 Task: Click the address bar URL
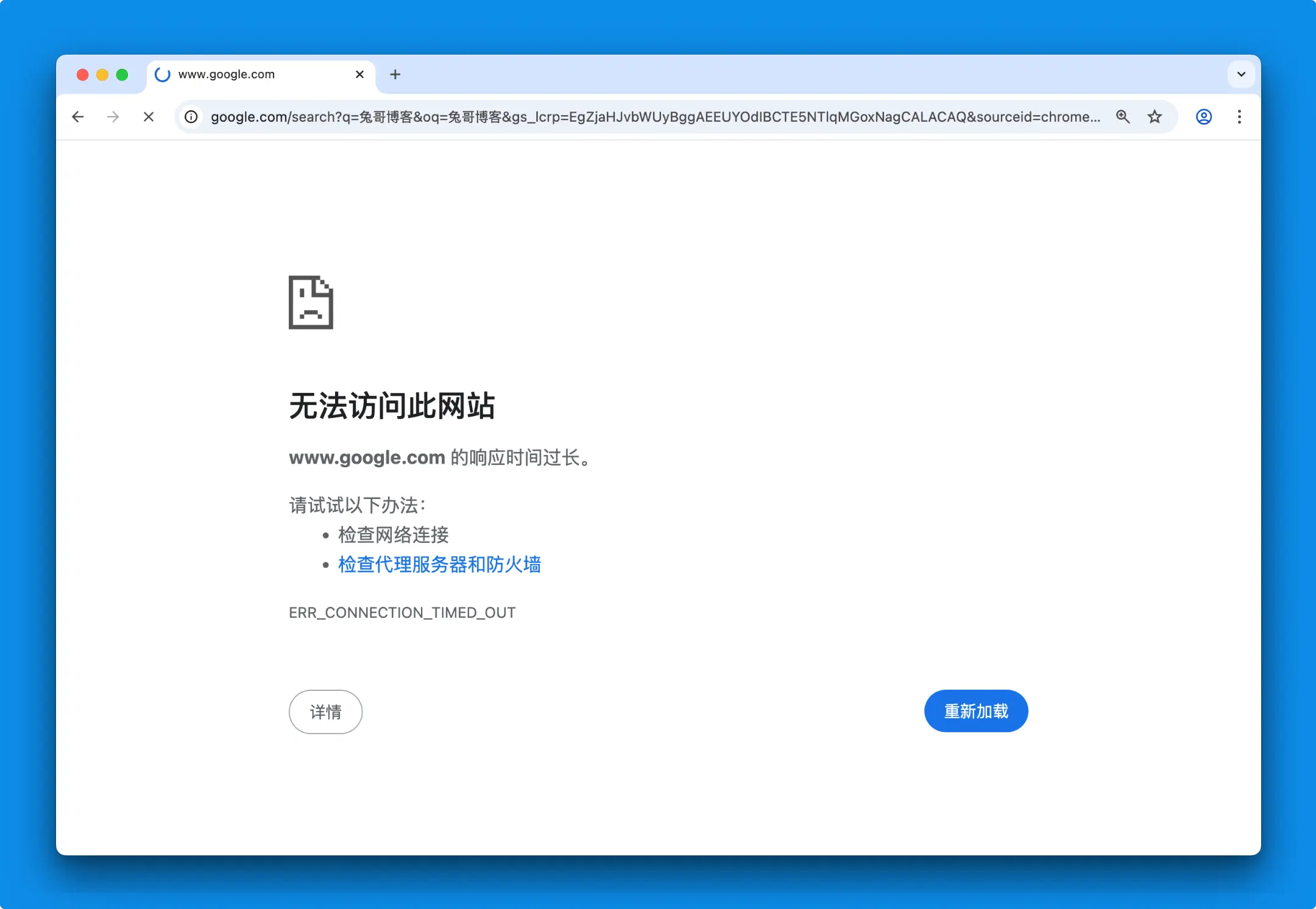pos(656,116)
